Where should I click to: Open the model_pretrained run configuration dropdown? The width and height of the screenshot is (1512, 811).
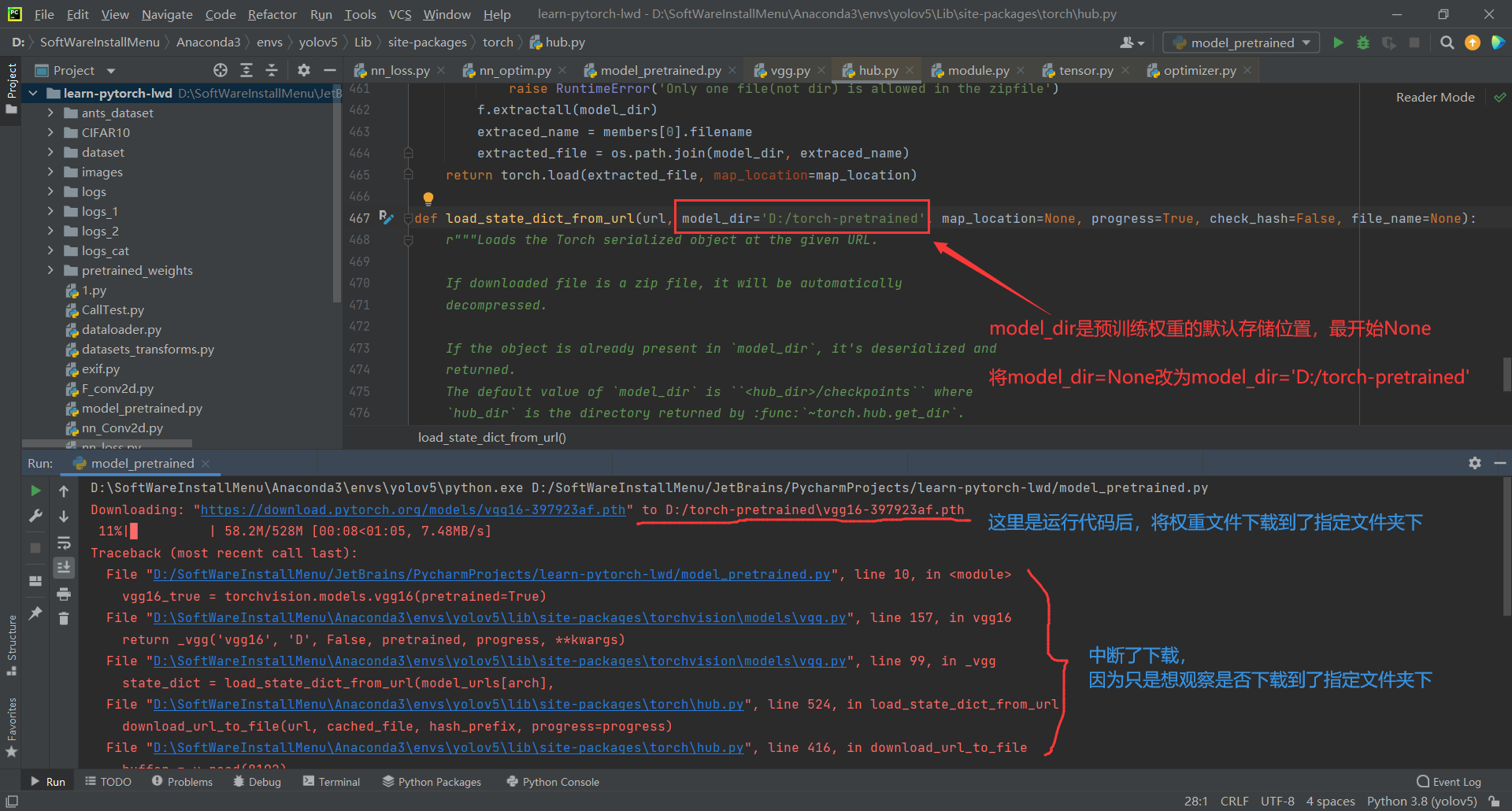[x=1242, y=43]
